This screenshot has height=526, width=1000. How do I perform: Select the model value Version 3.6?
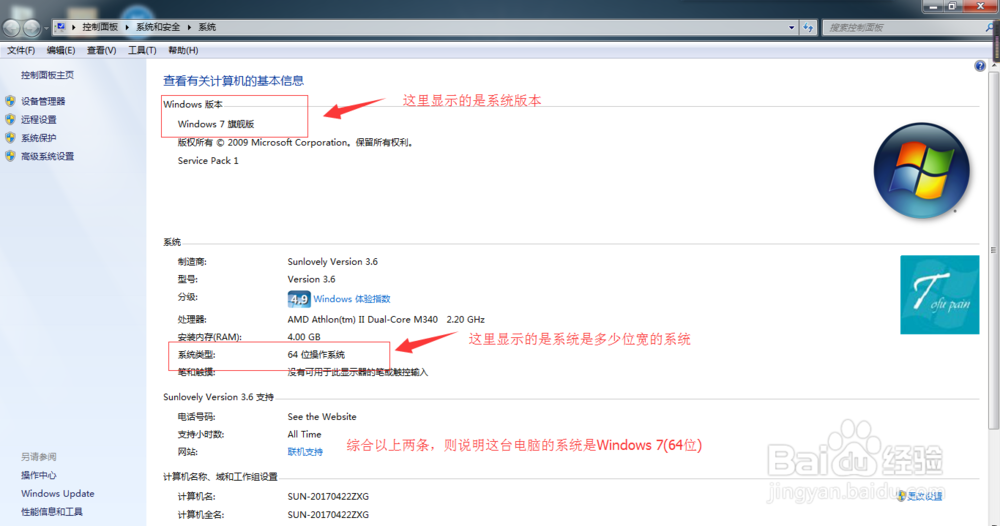(x=311, y=279)
